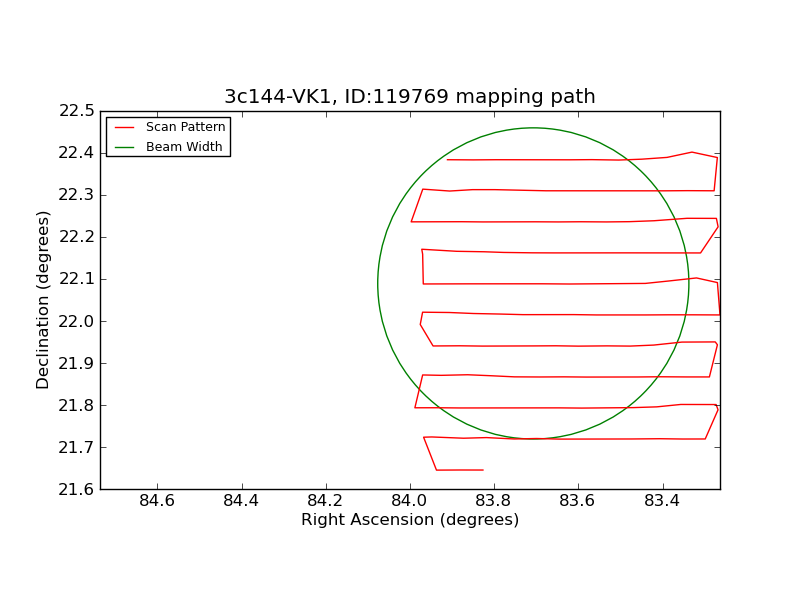Click the 22.2 declination tick label
This screenshot has width=800, height=600.
point(77,237)
